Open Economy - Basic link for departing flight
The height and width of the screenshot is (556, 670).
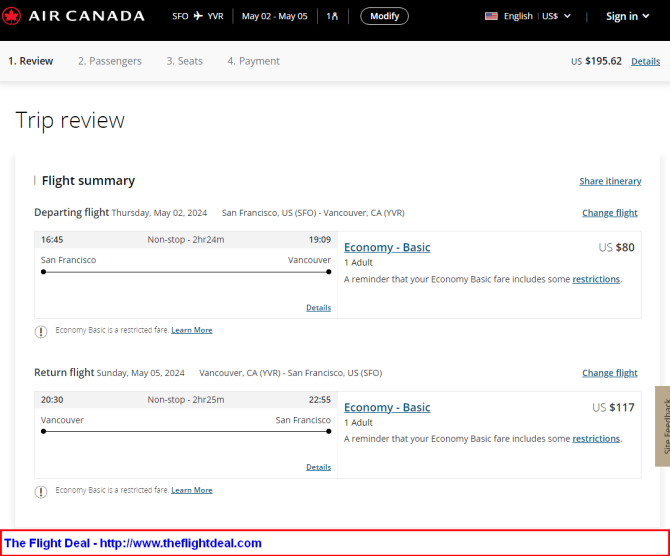point(387,247)
